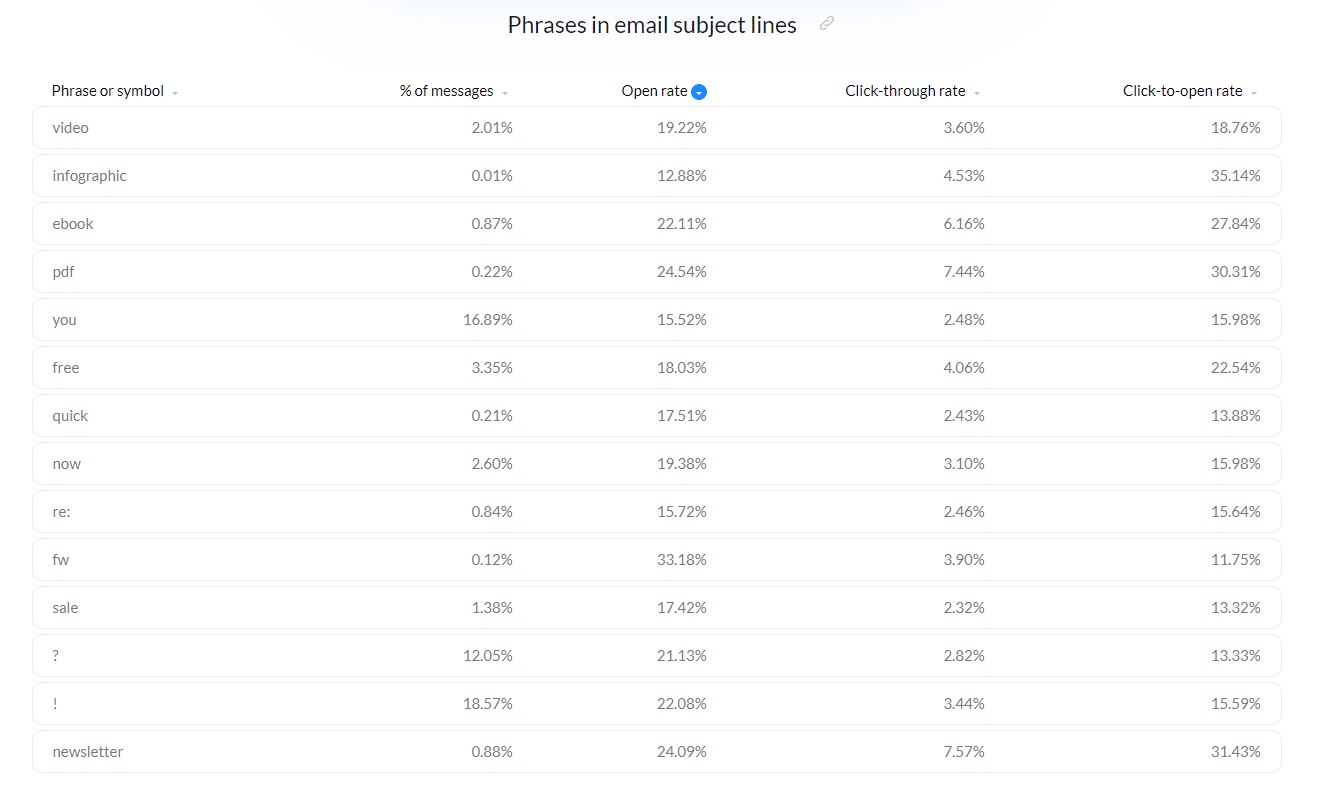1340x794 pixels.
Task: Click the sort arrow next to Click-through rate
Action: pyautogui.click(x=976, y=92)
